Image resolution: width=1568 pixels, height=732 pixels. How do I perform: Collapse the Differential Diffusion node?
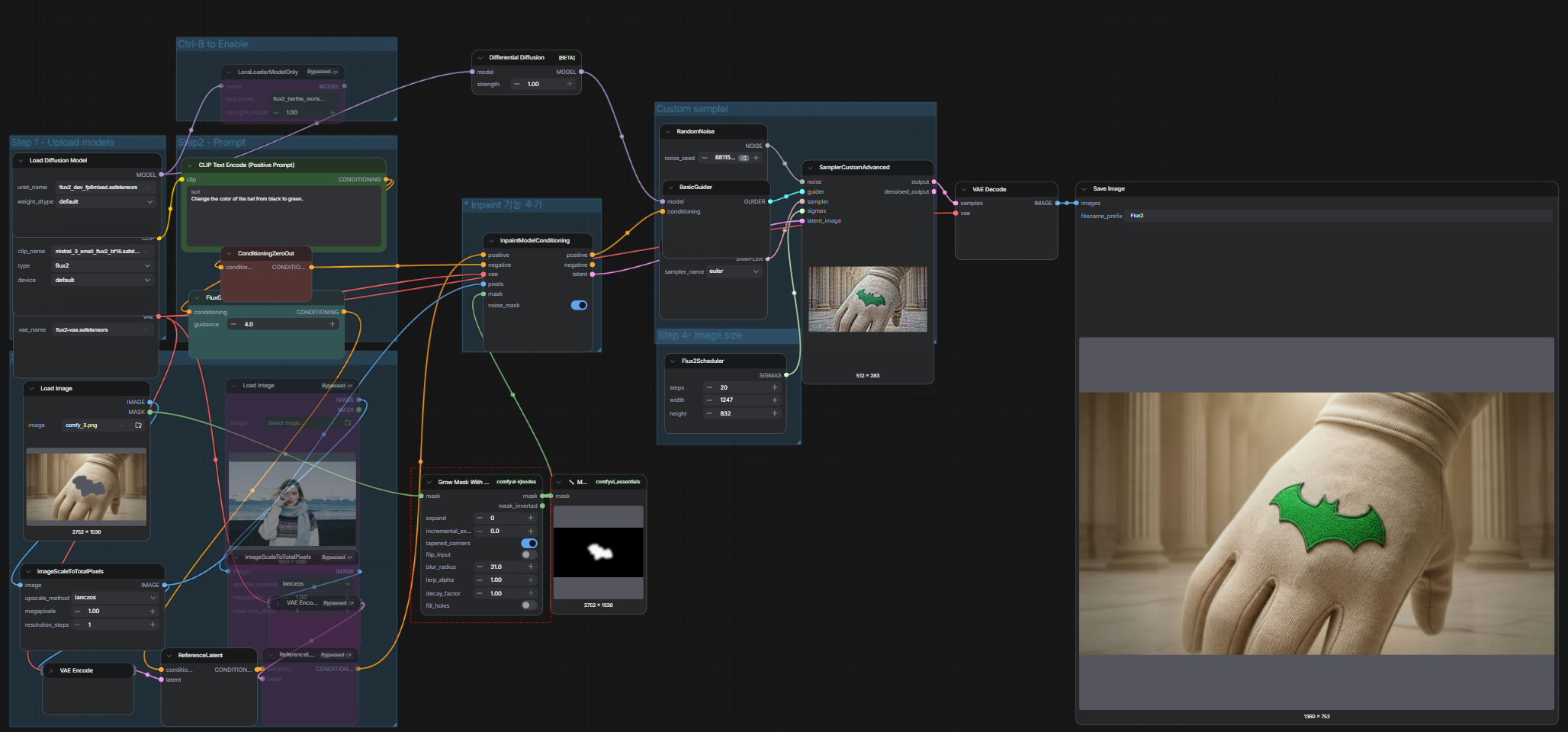click(x=480, y=57)
